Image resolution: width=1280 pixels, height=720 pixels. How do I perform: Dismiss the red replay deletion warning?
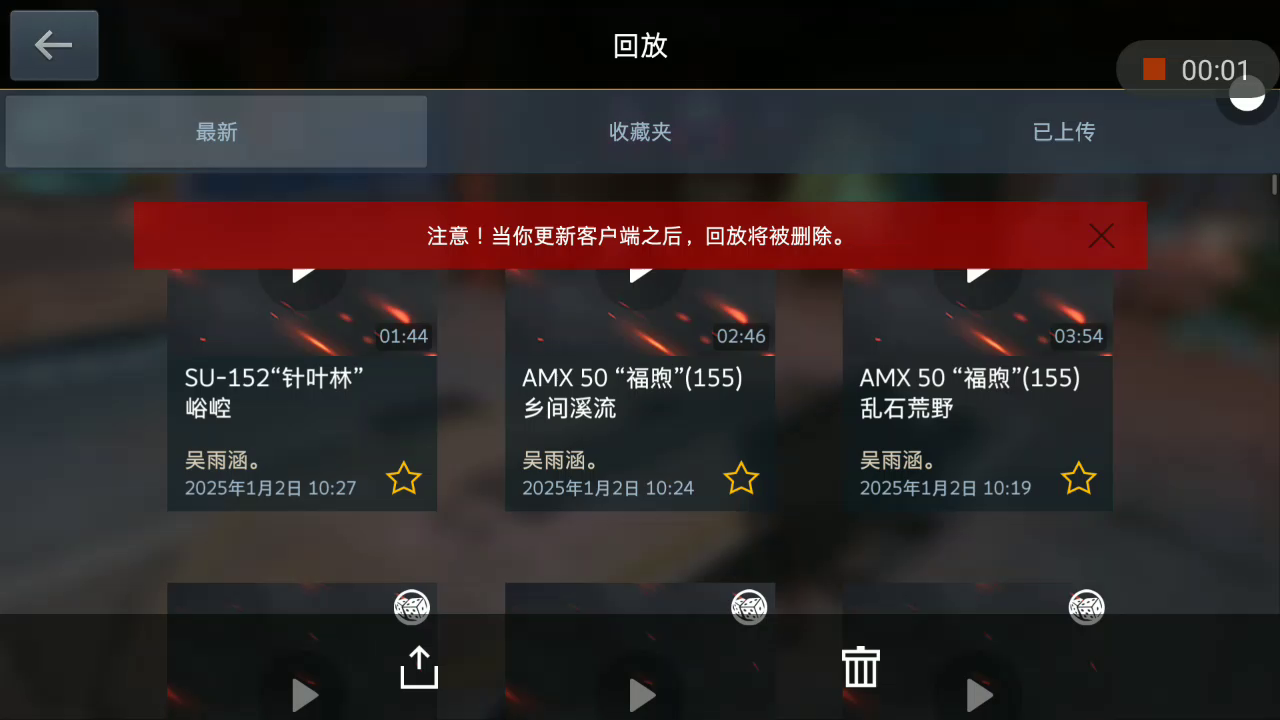click(1101, 236)
